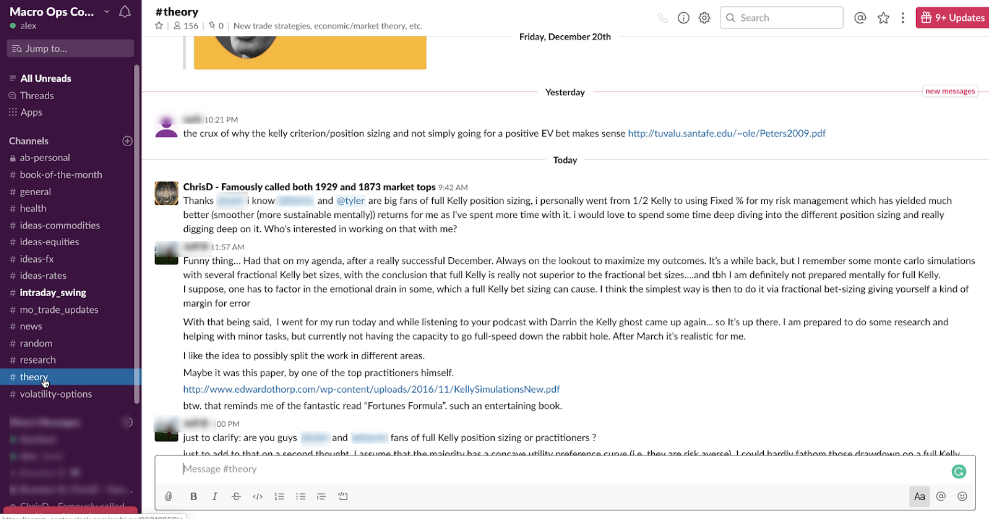Open All Unreads view
Image resolution: width=992 pixels, height=519 pixels.
[46, 78]
